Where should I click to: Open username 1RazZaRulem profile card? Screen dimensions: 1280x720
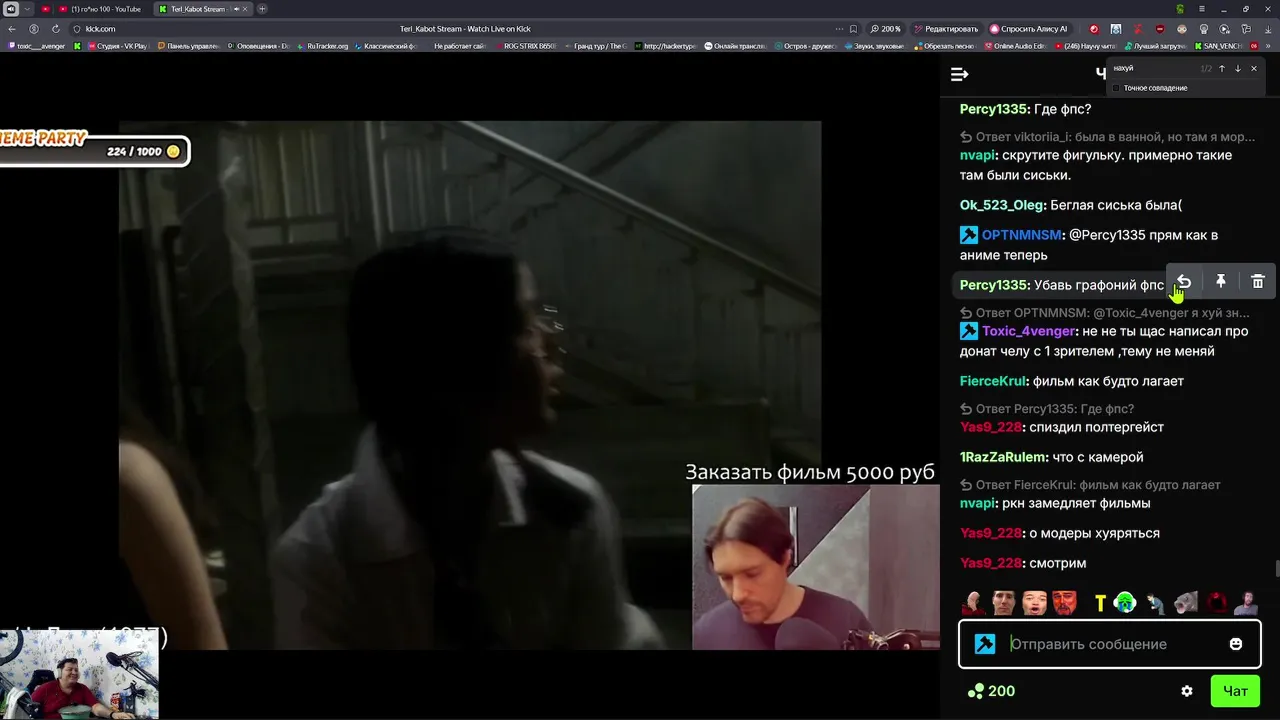tap(1003, 457)
